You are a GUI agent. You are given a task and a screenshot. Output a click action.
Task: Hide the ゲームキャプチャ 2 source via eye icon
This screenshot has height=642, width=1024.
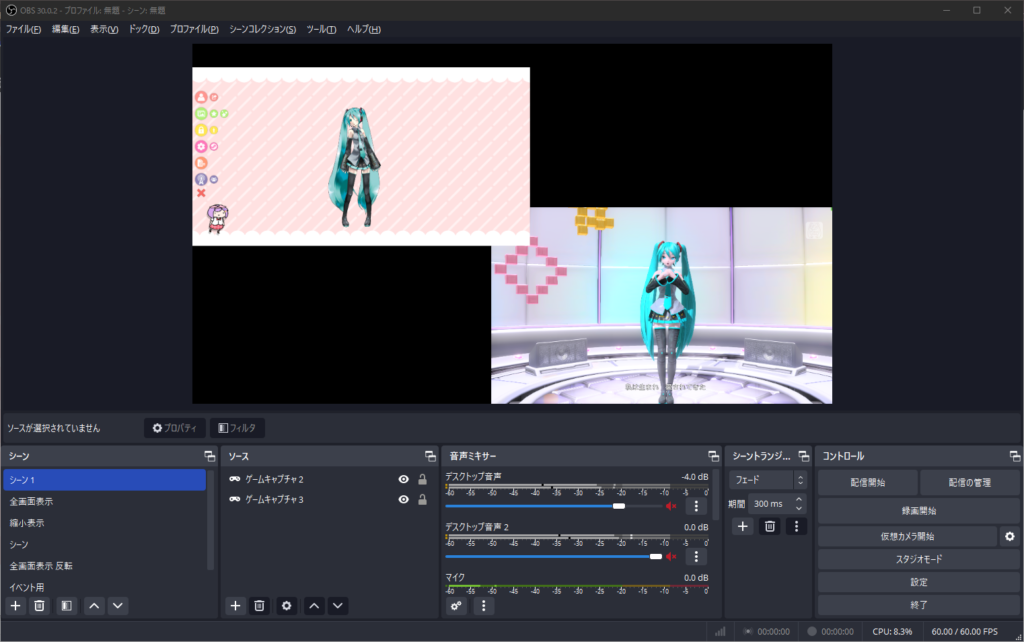click(x=403, y=479)
